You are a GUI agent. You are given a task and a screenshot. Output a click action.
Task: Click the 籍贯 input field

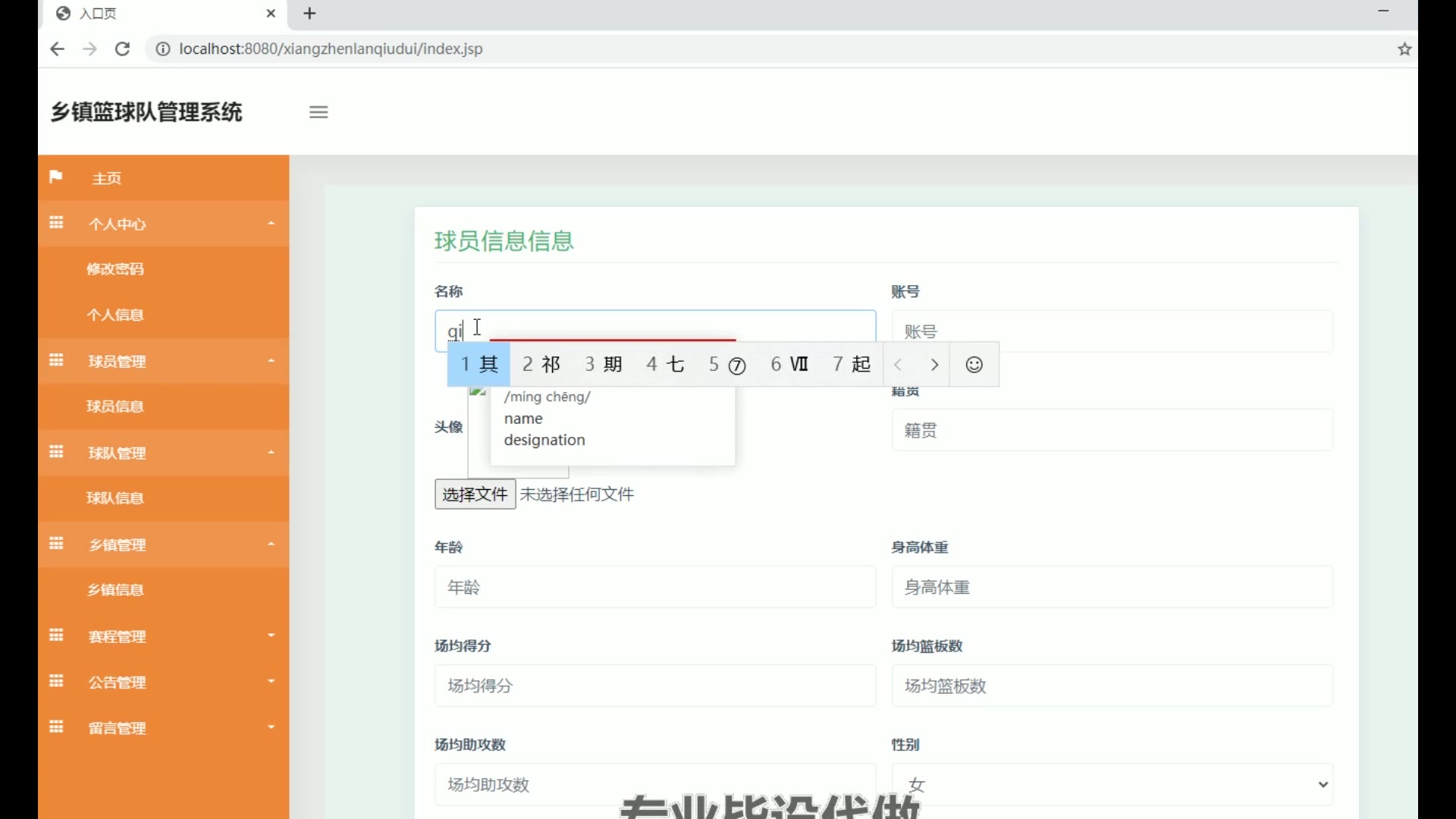point(1112,430)
